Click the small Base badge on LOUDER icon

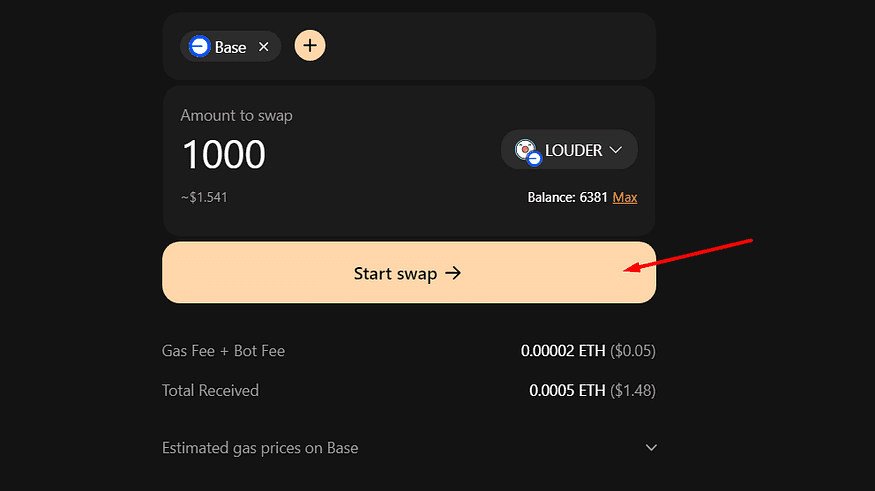coord(534,158)
